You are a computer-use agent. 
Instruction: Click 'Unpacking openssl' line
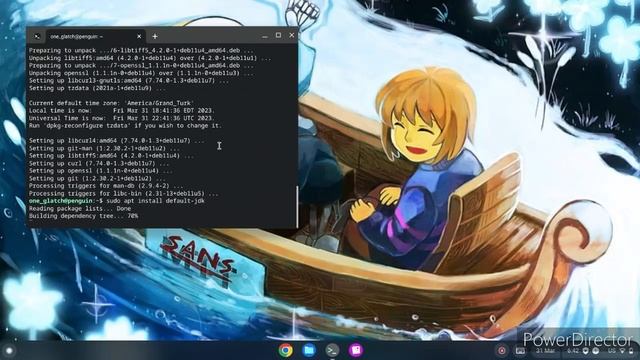pyautogui.click(x=141, y=73)
